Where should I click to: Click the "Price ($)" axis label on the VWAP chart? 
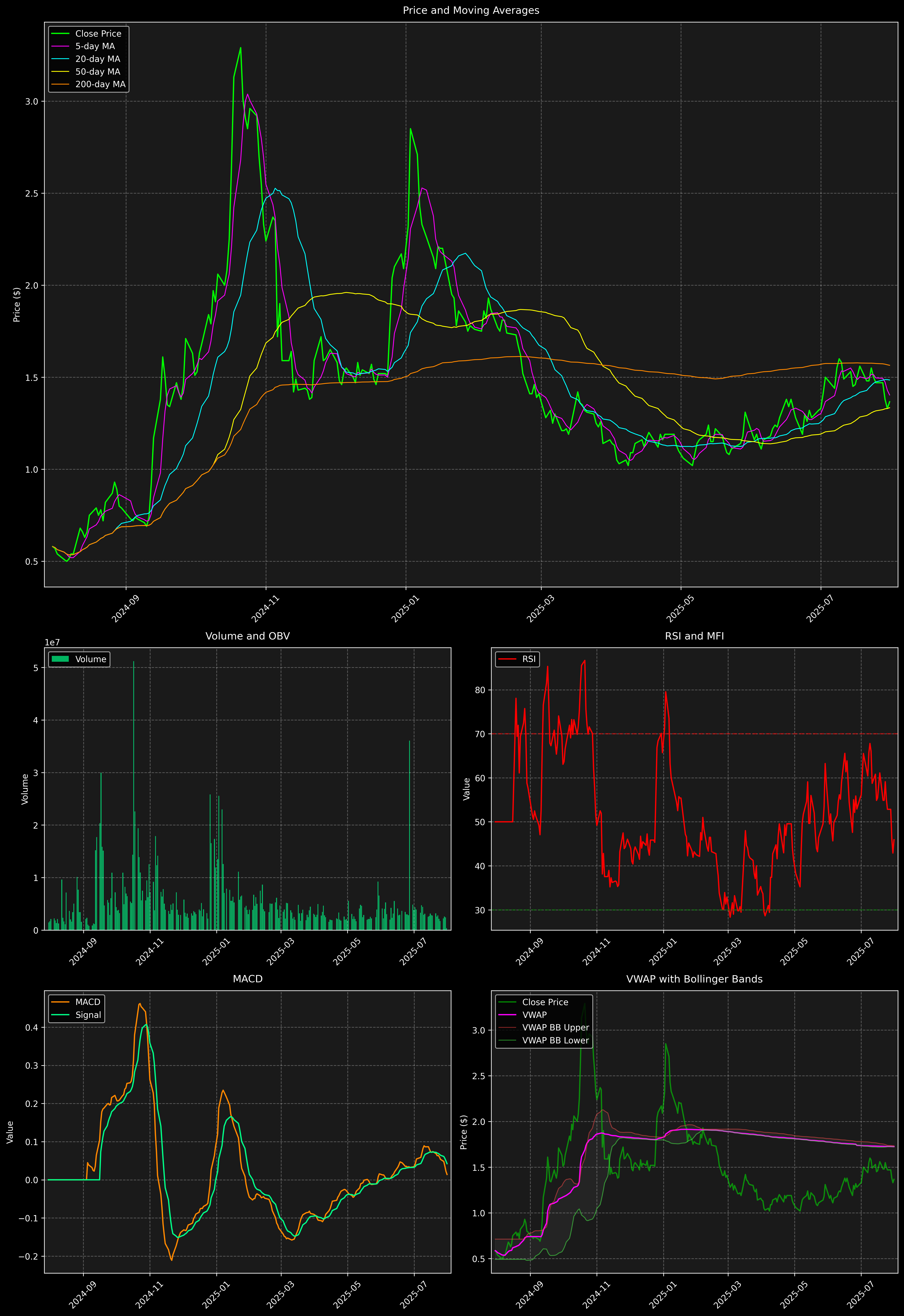464,1132
